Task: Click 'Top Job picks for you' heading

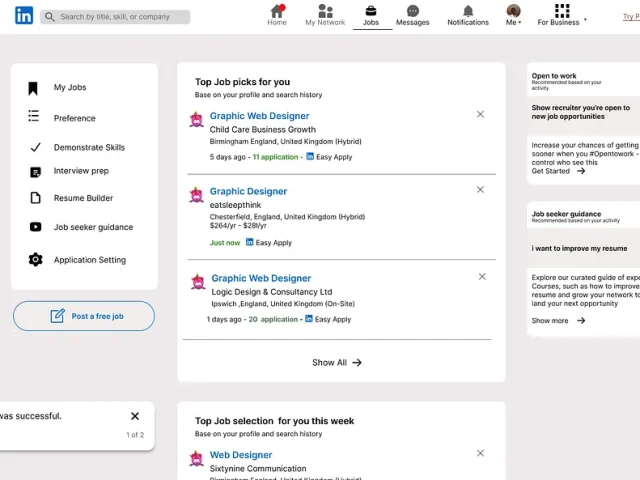Action: (x=242, y=82)
